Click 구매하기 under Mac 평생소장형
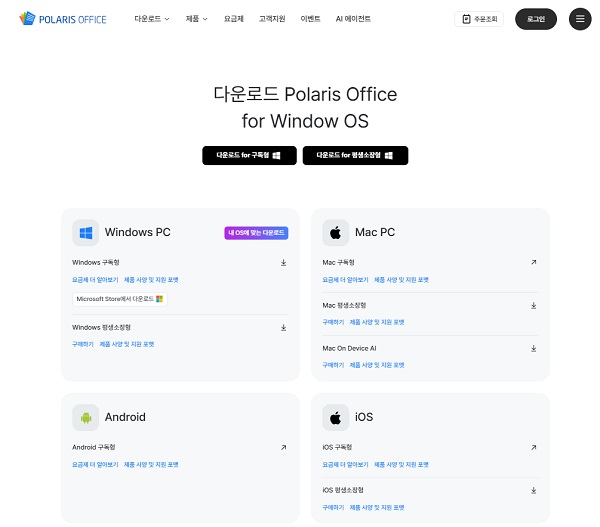Screen dimensions: 600x527 pos(333,322)
